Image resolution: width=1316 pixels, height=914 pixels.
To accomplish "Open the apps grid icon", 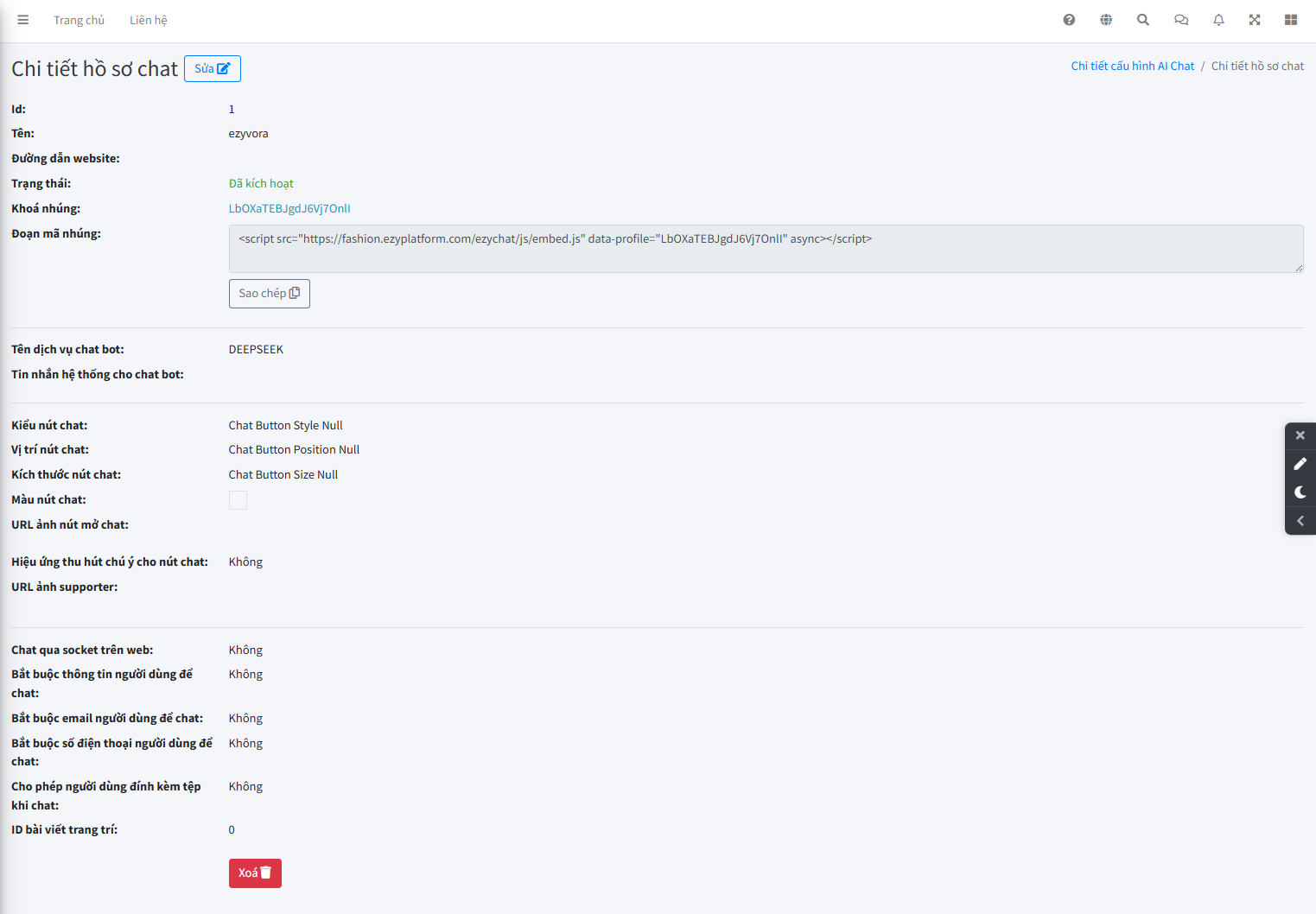I will click(x=1291, y=20).
